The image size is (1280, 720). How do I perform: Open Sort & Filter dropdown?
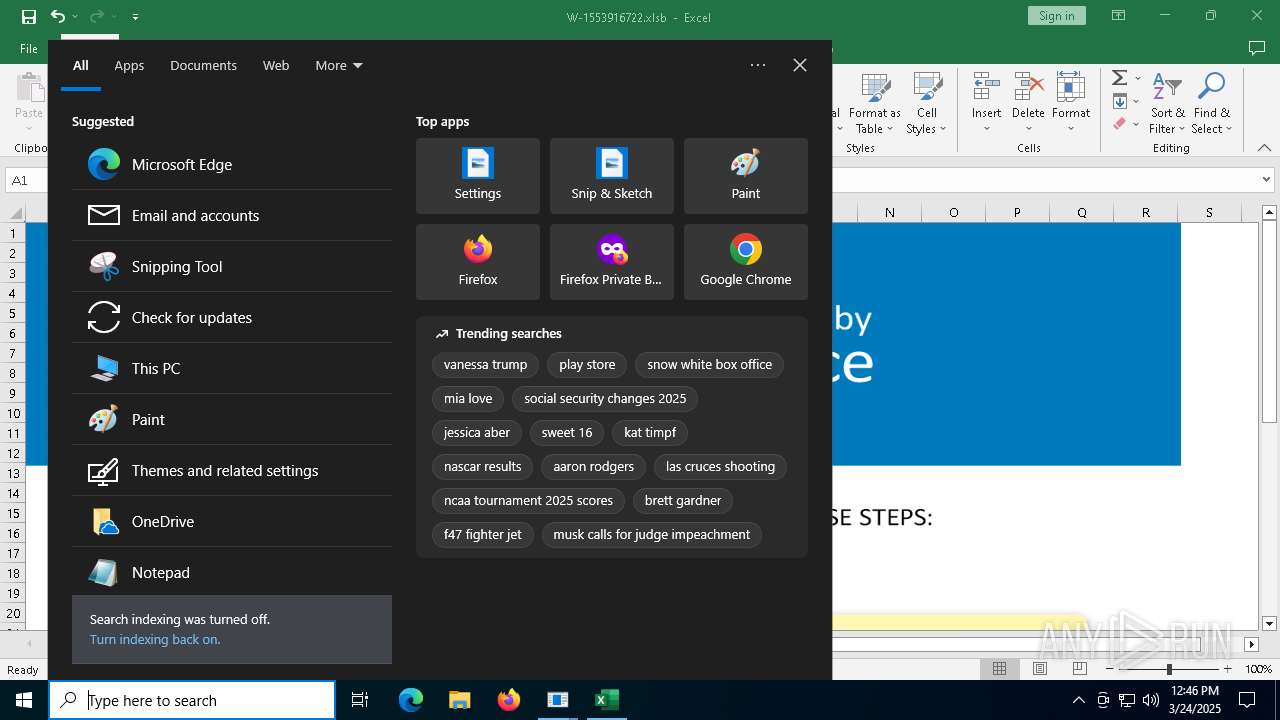pyautogui.click(x=1167, y=104)
